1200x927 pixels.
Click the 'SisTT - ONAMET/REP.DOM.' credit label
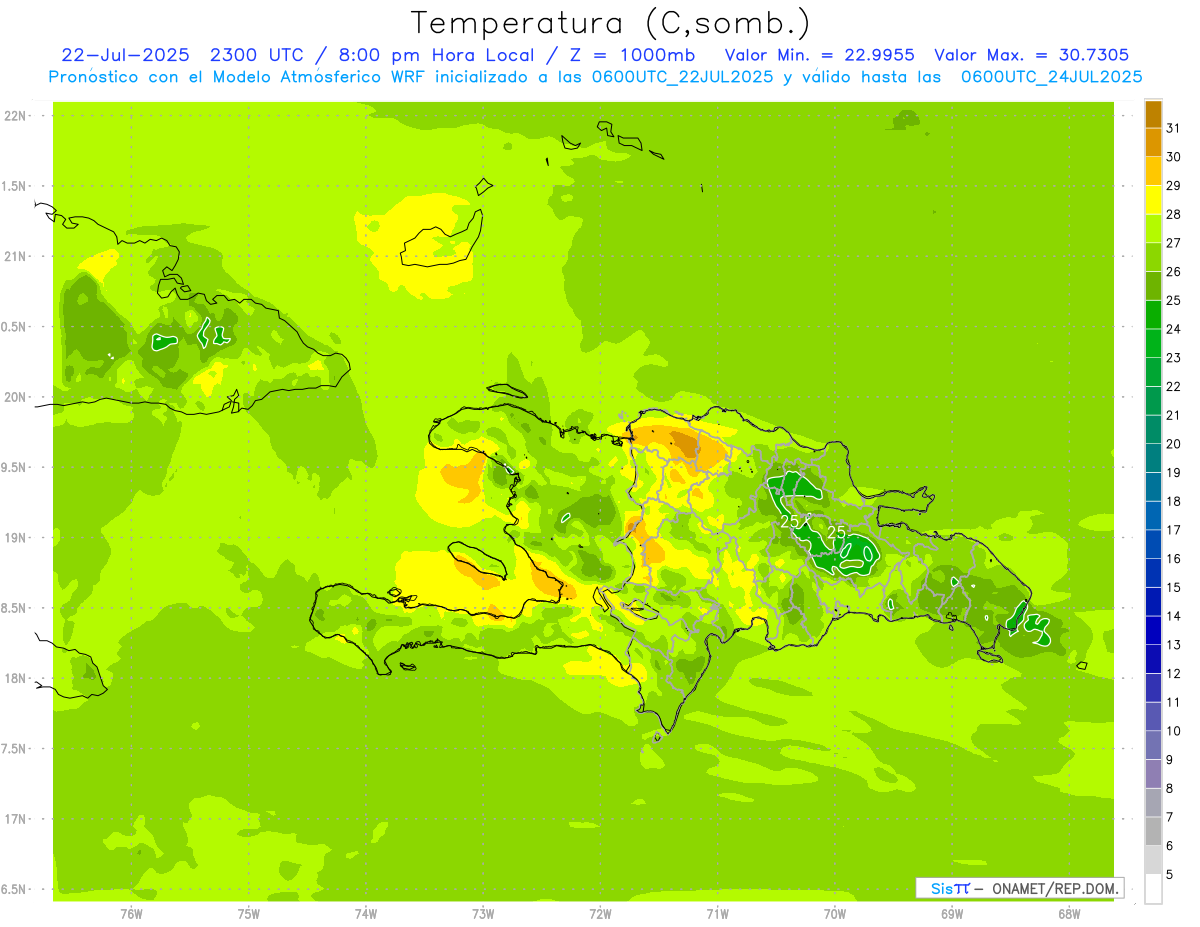coord(1019,888)
